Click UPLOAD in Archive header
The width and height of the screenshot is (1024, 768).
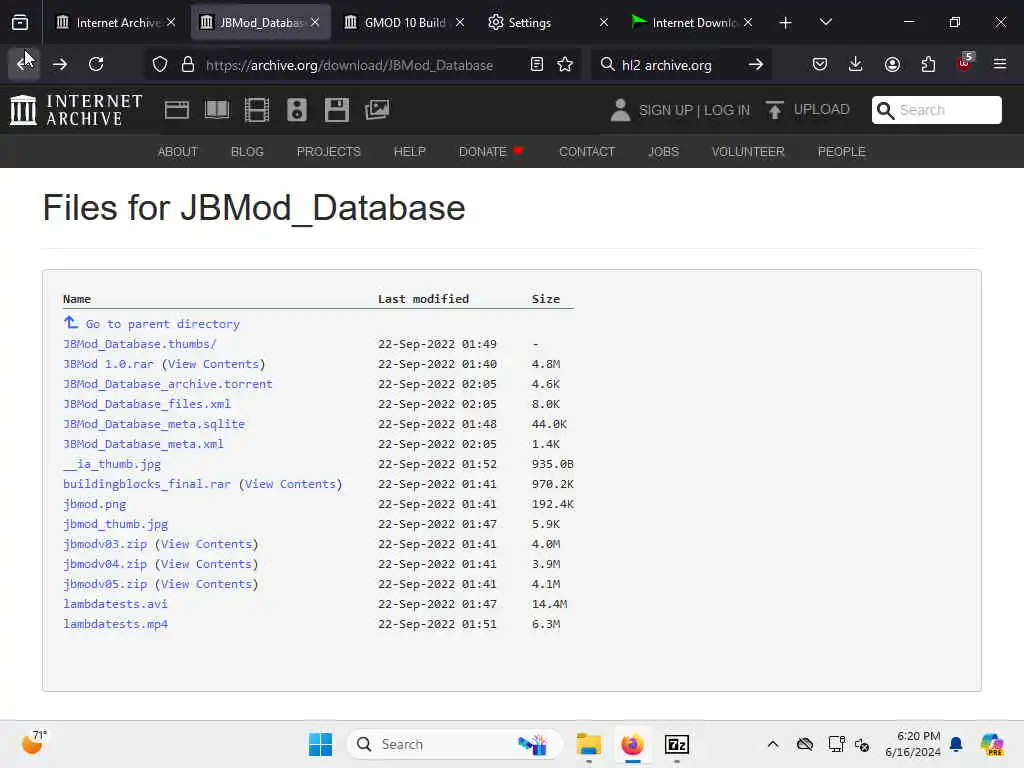click(x=808, y=110)
